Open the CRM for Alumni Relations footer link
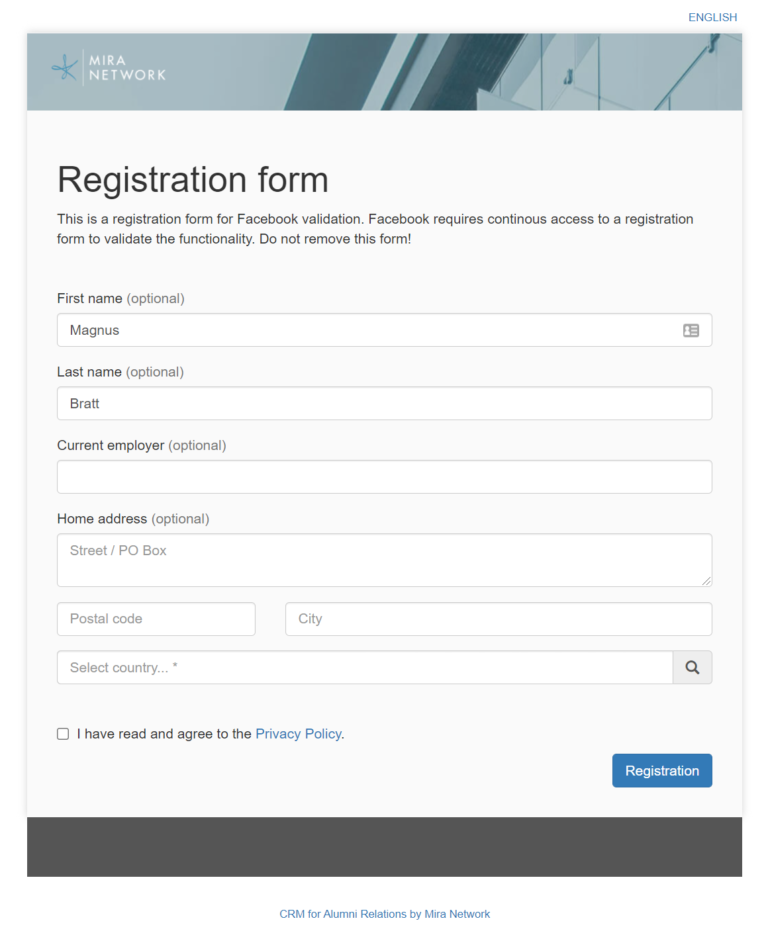 pyautogui.click(x=384, y=914)
